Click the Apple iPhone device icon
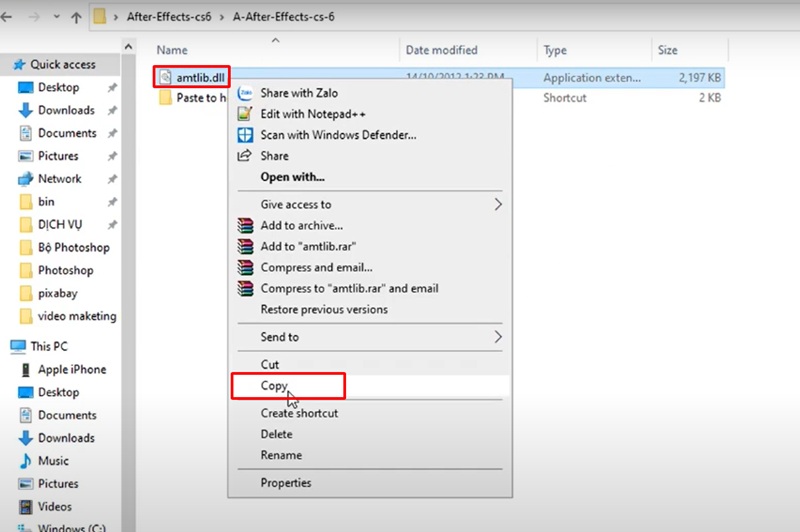The height and width of the screenshot is (532, 800). click(x=25, y=369)
